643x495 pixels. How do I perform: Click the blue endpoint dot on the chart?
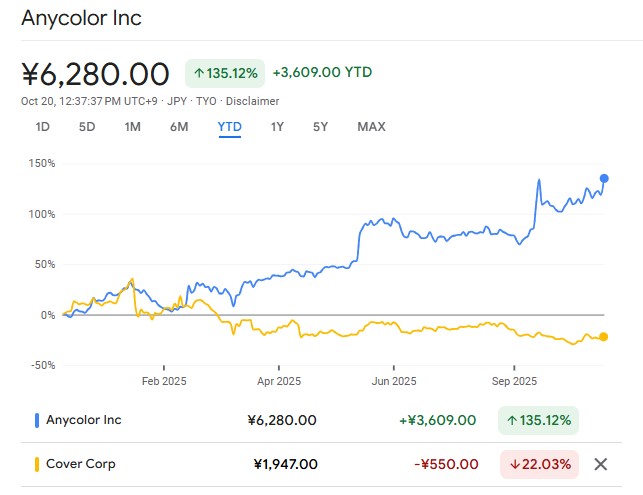[604, 179]
